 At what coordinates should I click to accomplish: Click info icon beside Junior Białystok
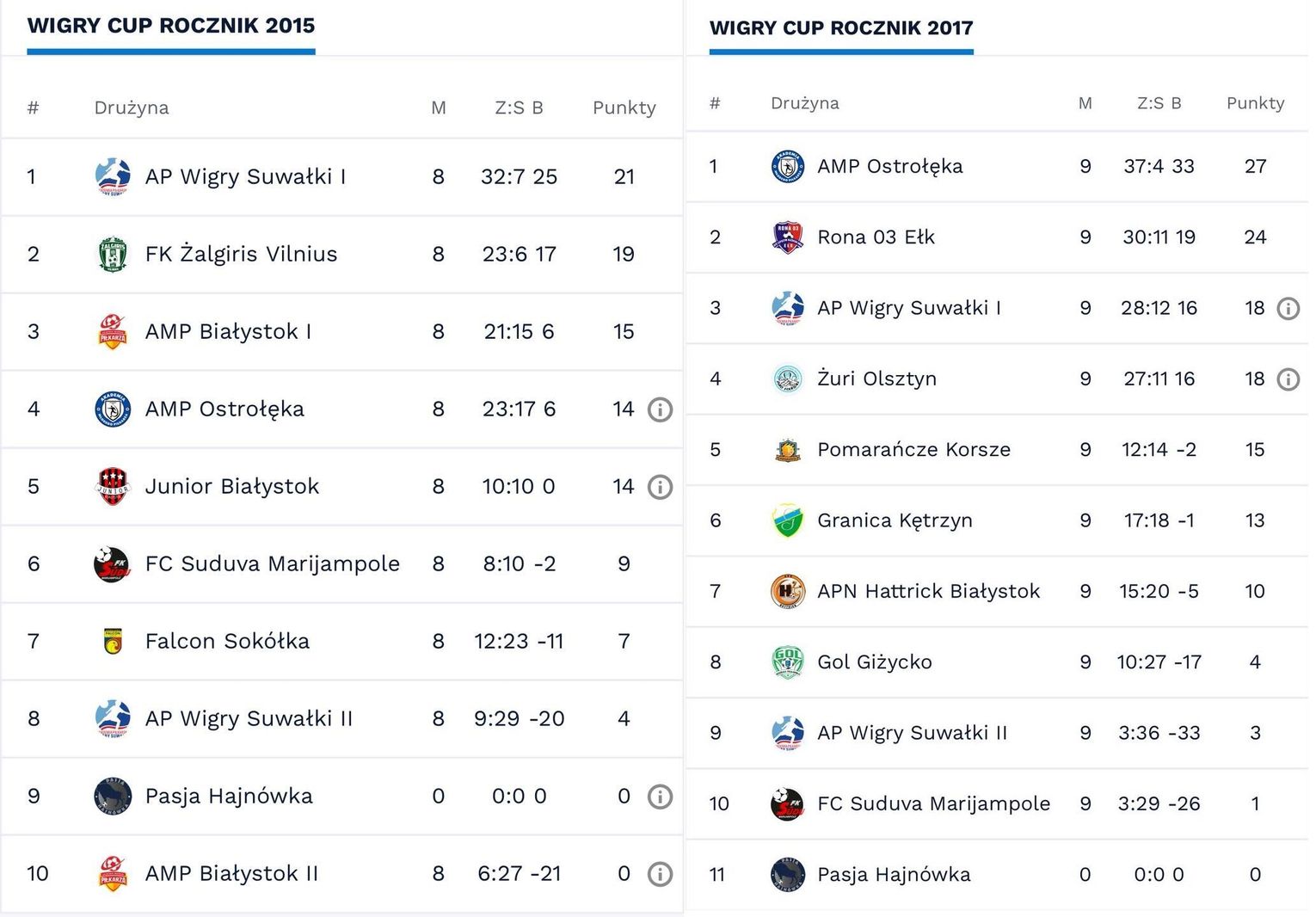tap(660, 487)
